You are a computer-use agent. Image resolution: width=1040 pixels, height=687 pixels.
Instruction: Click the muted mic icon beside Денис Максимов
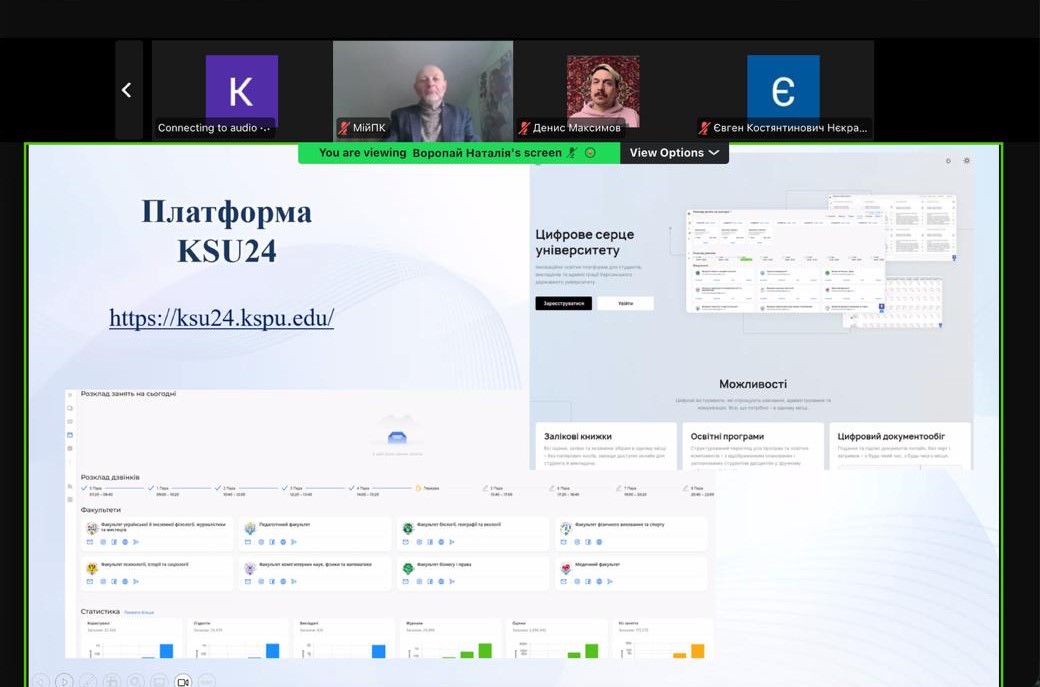(524, 128)
